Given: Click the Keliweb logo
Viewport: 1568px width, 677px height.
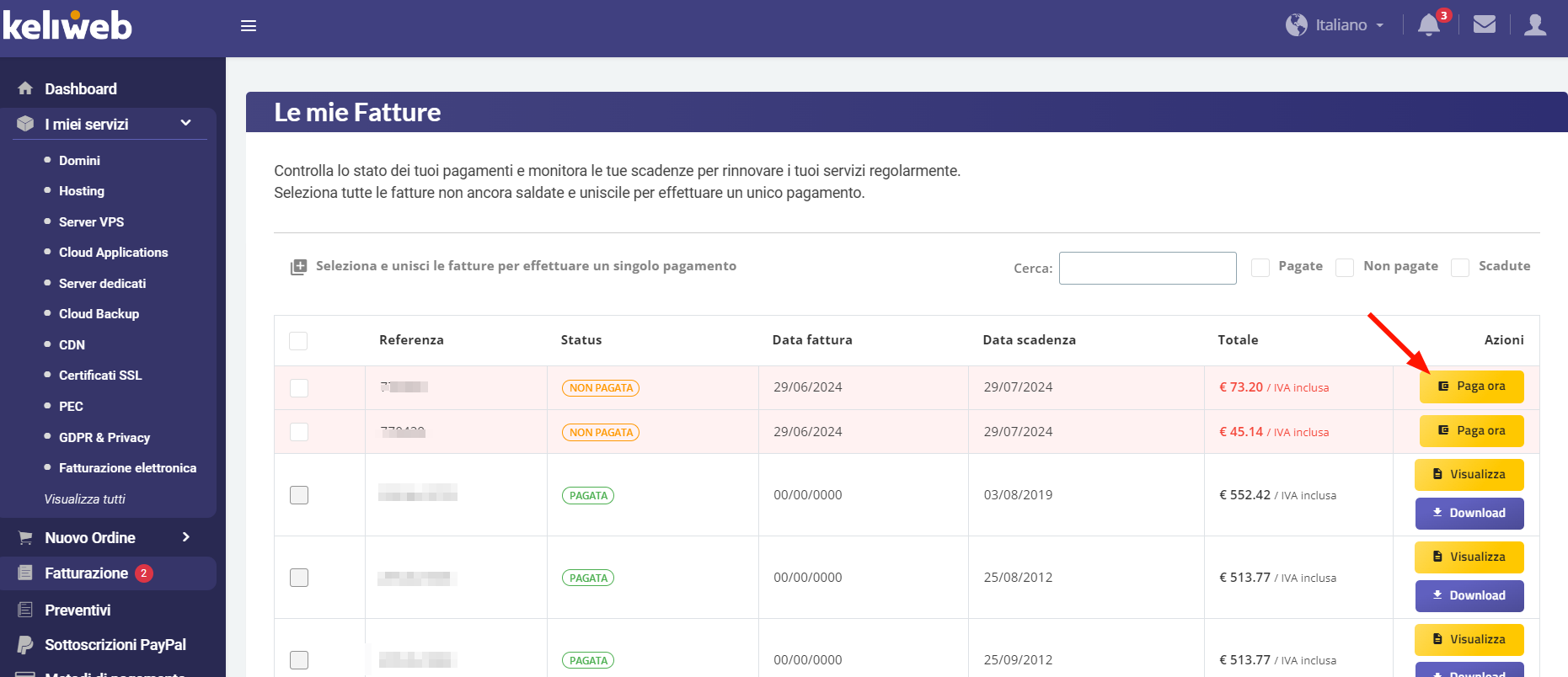Looking at the screenshot, I should coord(67,26).
